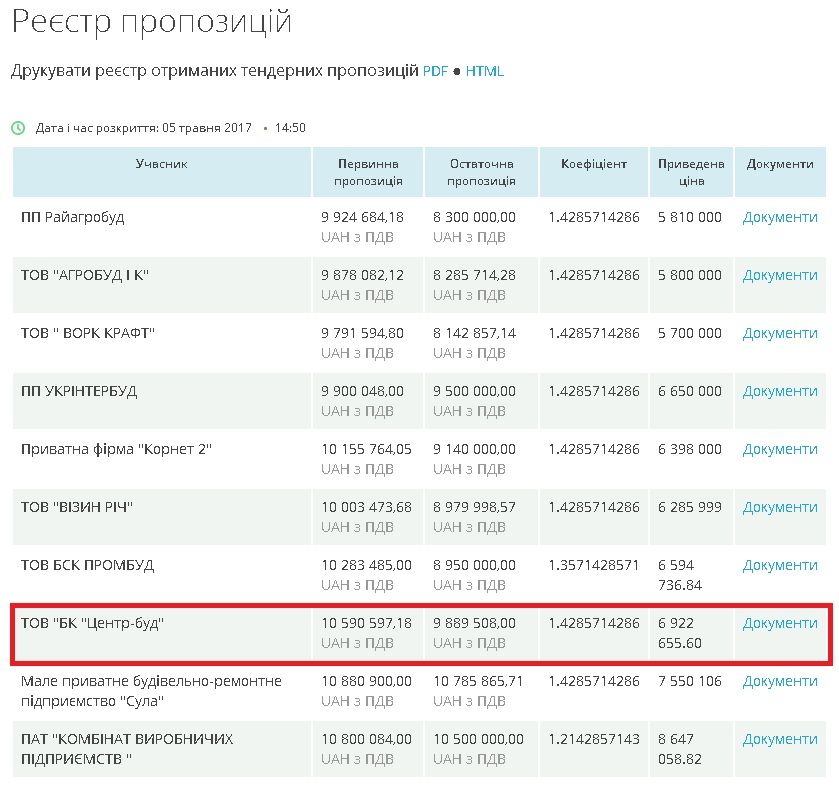Viewport: 839px width, 796px height.
Task: Open Документи for ТОВ "ВІЗИН РІЧ"
Action: pyautogui.click(x=780, y=507)
